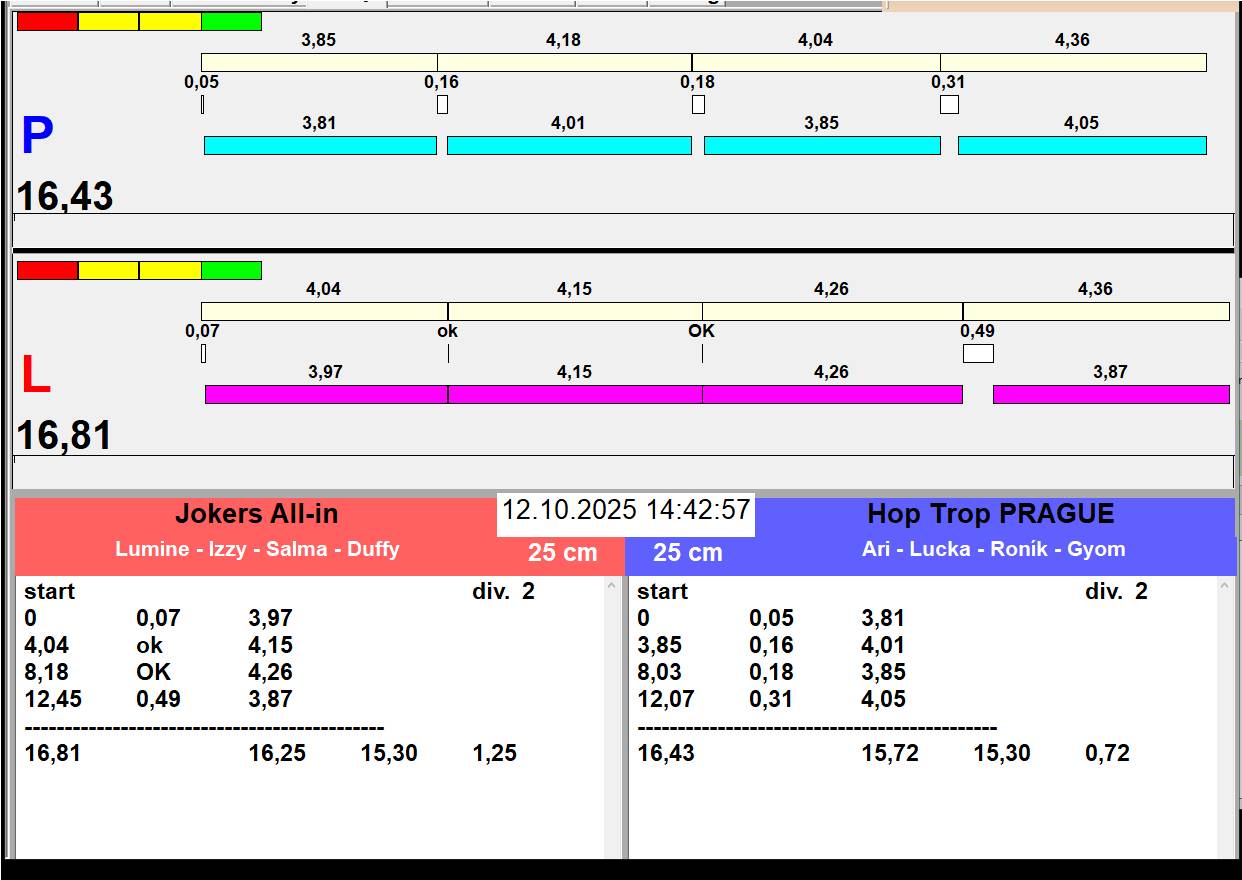The image size is (1242, 880).
Task: Select the cream bar segment under 4,04 in lane L
Action: pyautogui.click(x=324, y=311)
